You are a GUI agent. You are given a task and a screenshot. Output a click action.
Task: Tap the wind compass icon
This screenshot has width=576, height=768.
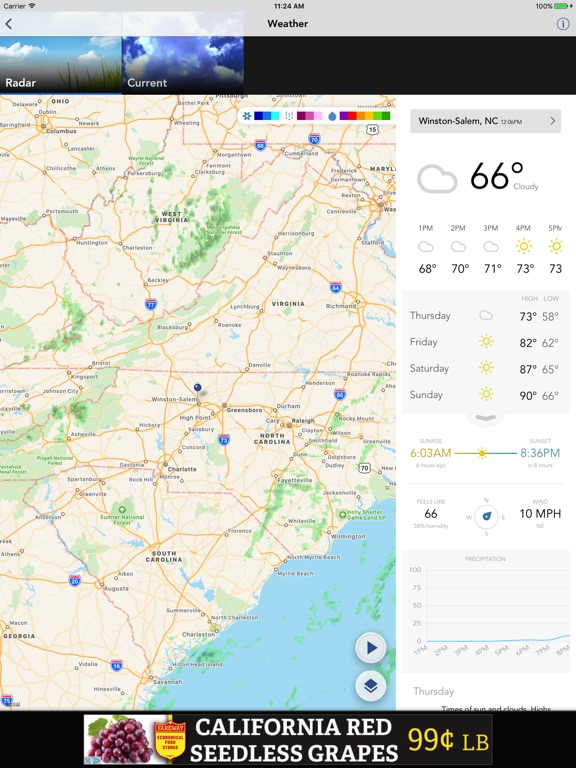click(486, 517)
